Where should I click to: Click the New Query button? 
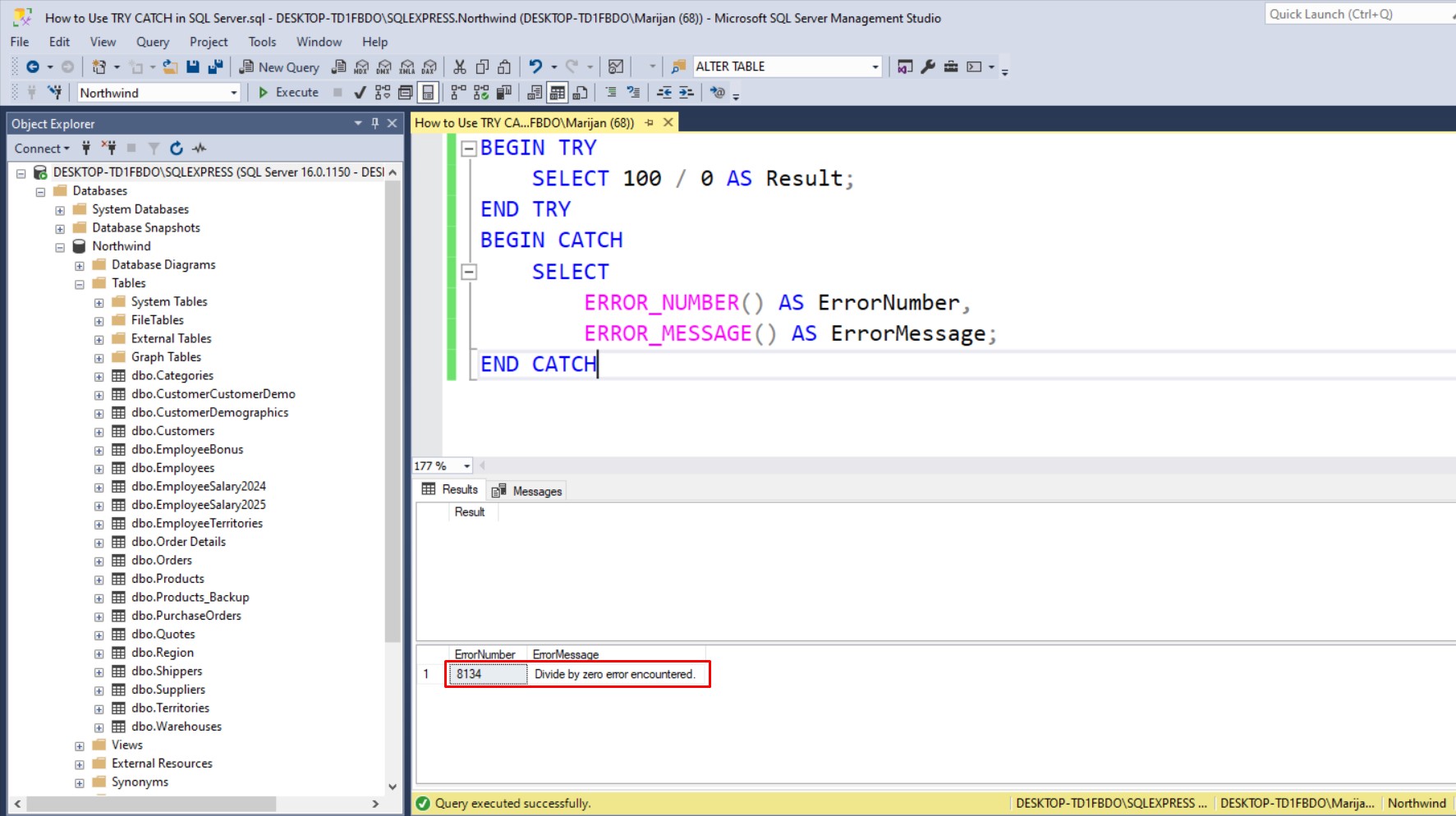[x=279, y=67]
